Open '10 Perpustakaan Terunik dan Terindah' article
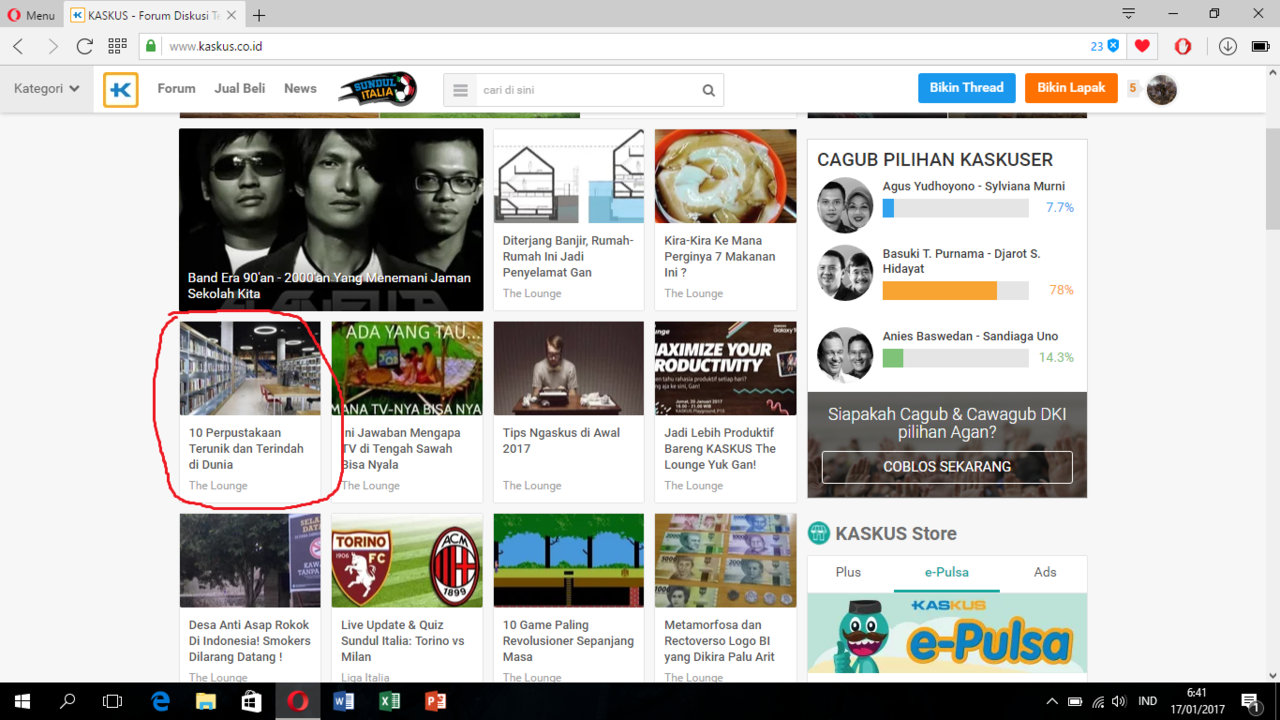Viewport: 1280px width, 720px height. (246, 448)
